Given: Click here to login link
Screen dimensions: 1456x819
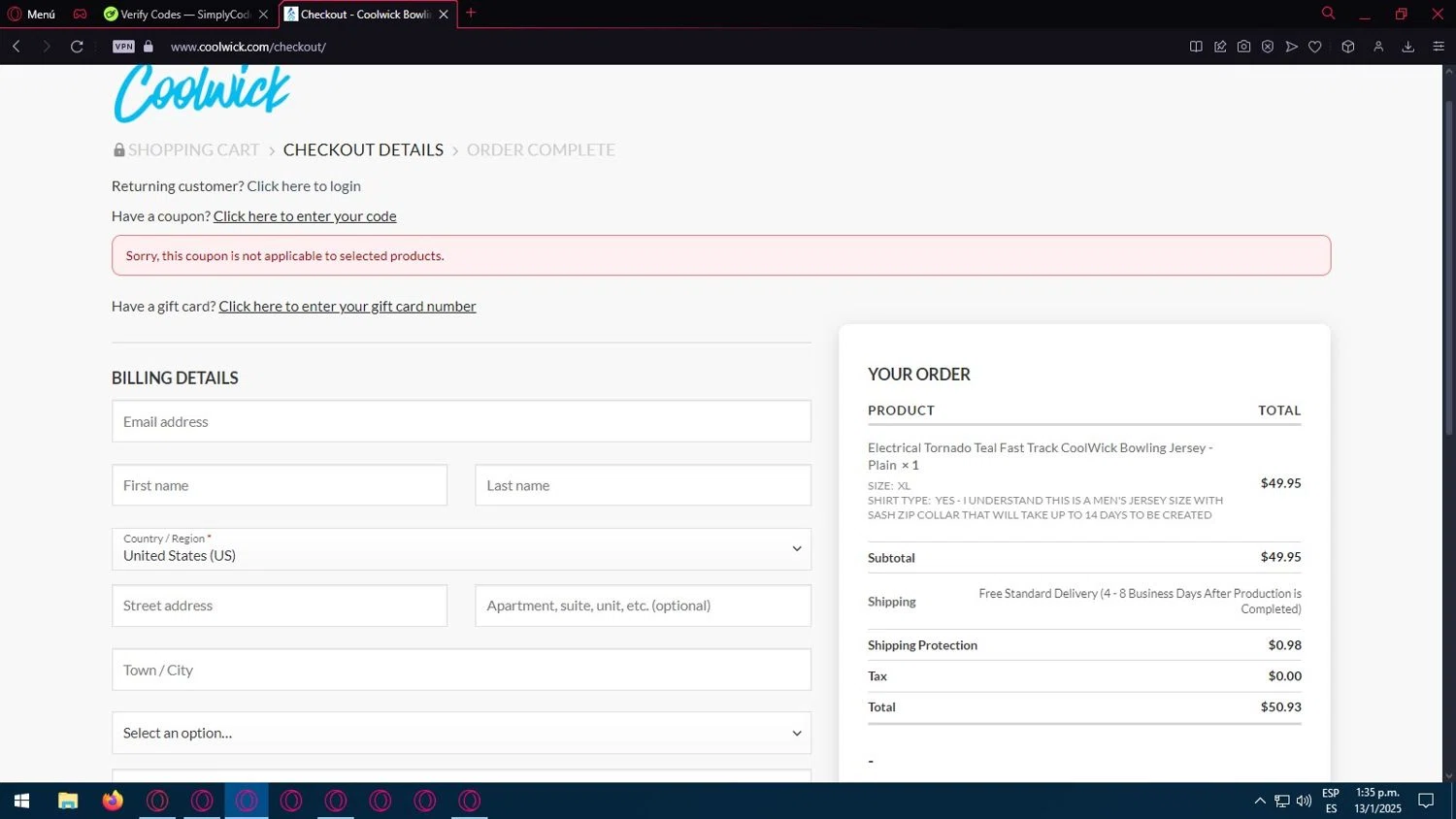Looking at the screenshot, I should (304, 186).
